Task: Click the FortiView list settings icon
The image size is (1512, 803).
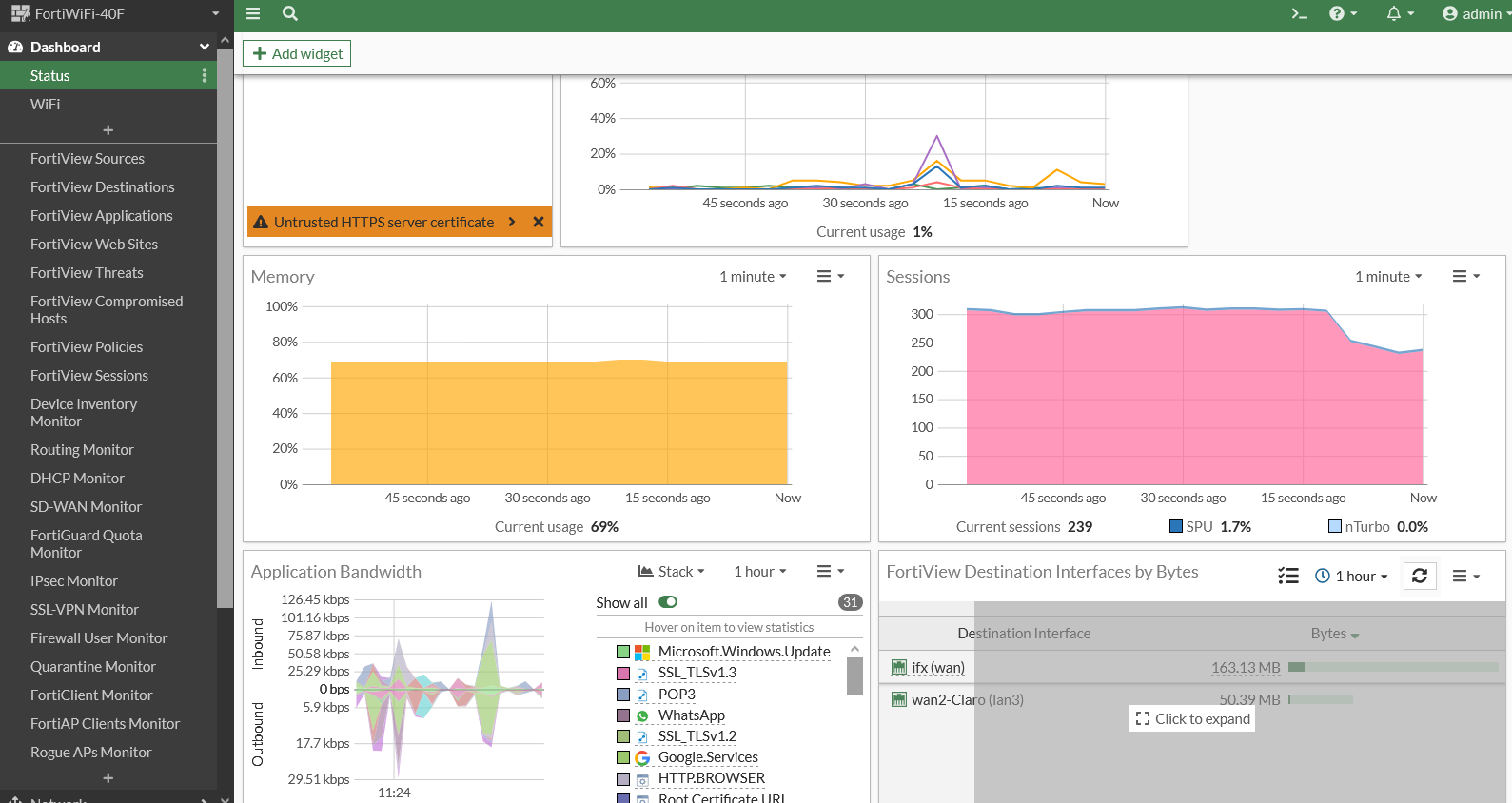Action: tap(1288, 576)
